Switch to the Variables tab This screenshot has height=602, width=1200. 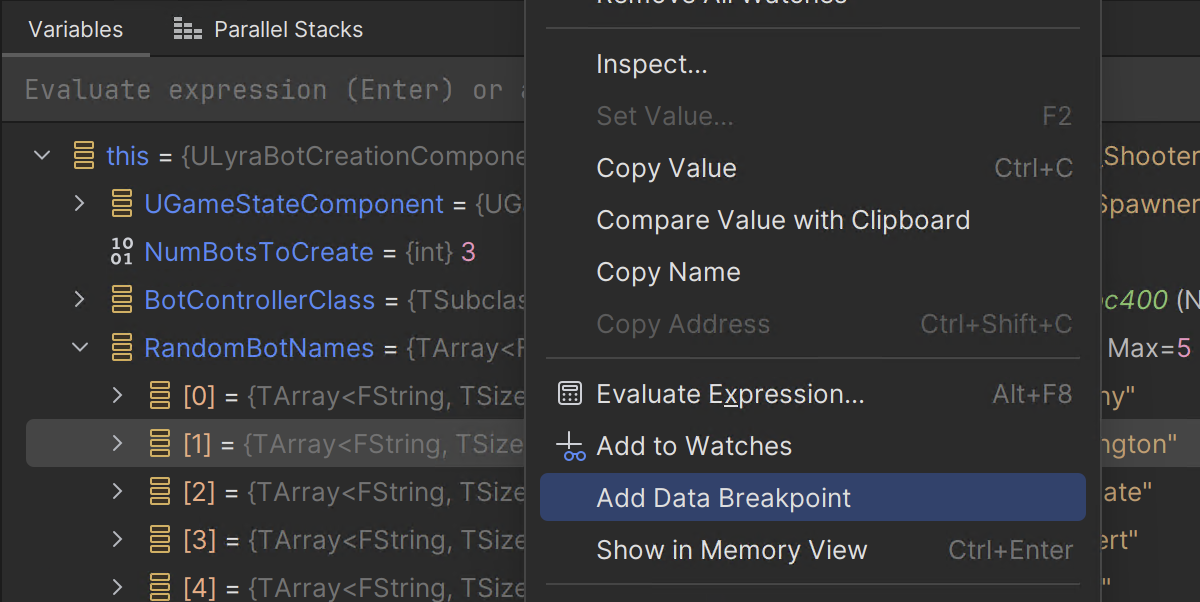75,29
